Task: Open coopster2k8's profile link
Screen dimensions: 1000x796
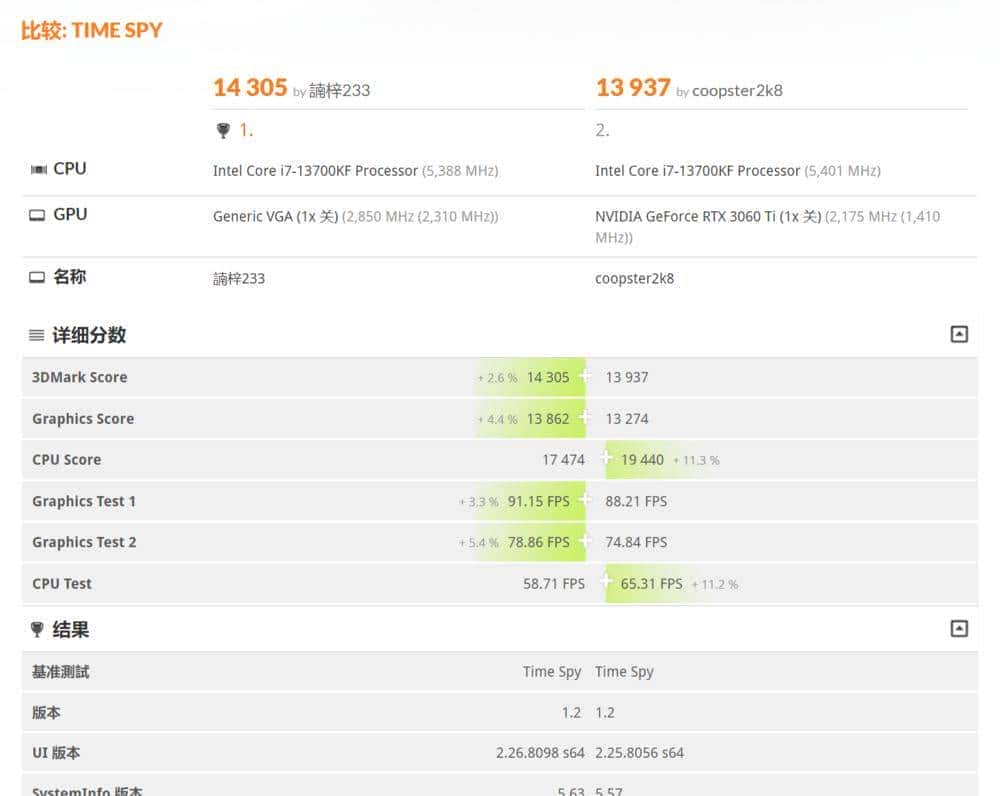Action: click(737, 90)
